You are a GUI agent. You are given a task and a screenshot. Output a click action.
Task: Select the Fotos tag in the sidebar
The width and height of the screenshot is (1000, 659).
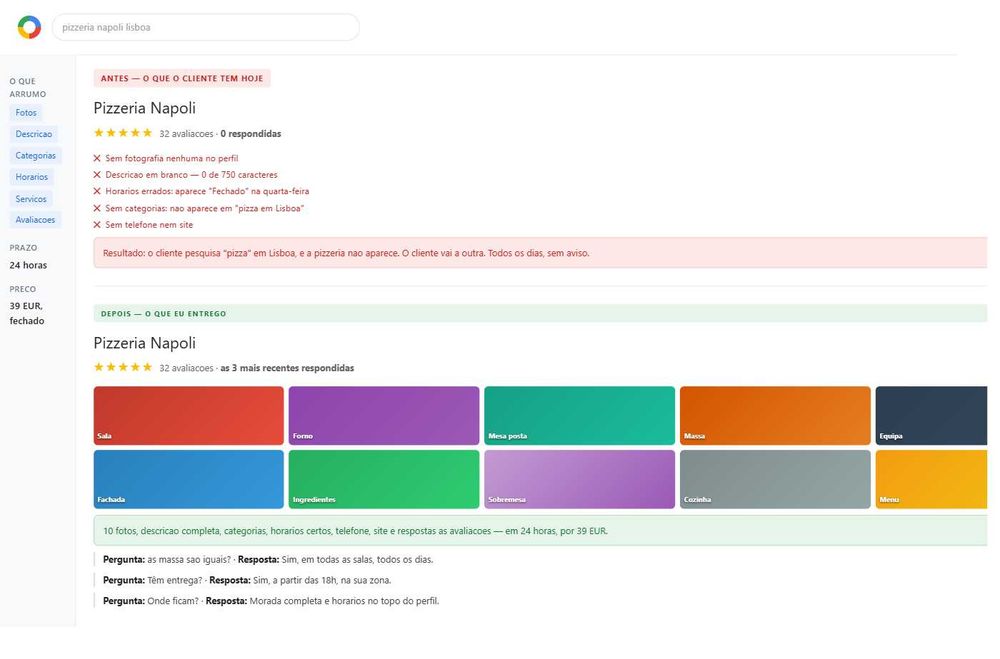click(26, 113)
